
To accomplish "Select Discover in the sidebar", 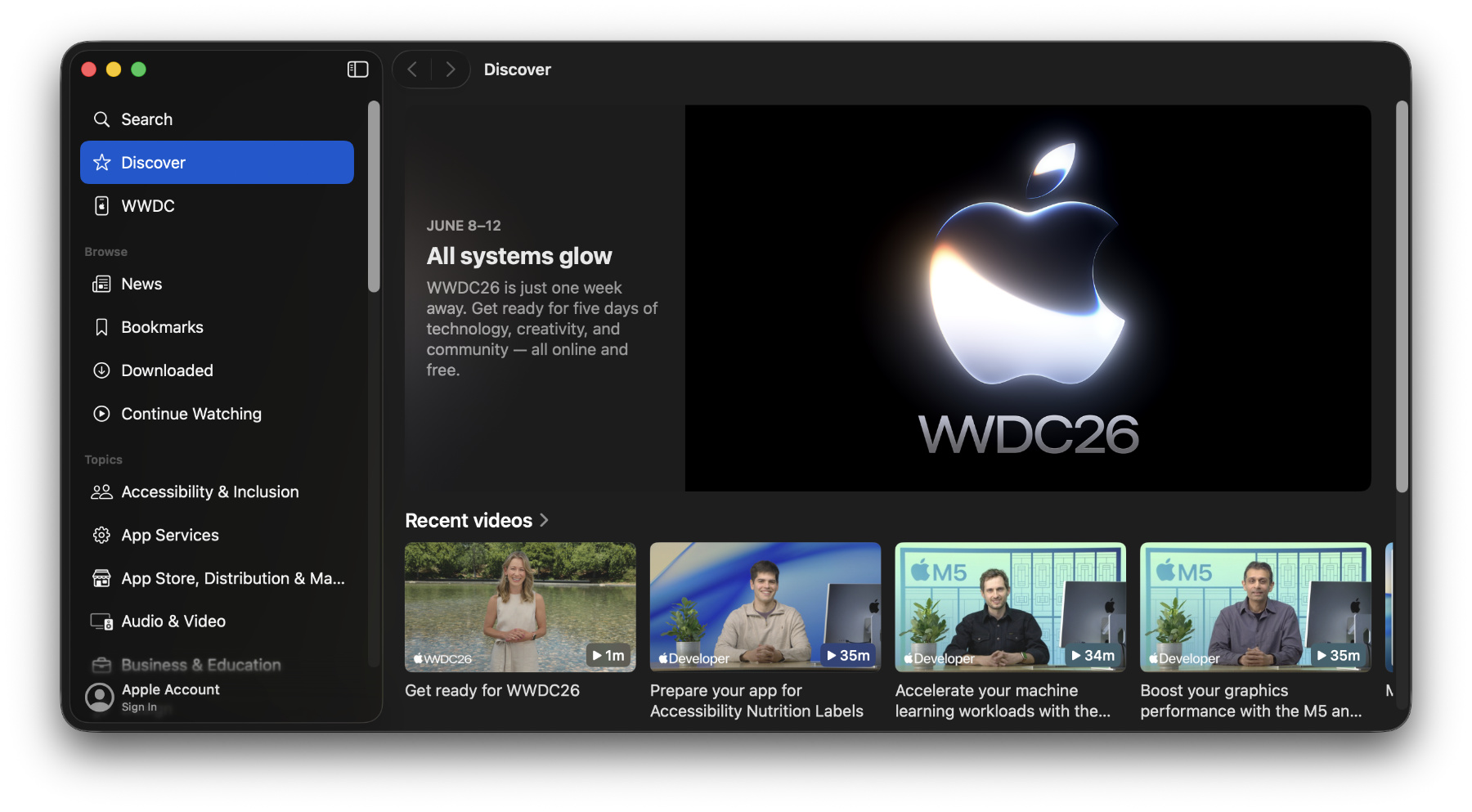I will 217,163.
